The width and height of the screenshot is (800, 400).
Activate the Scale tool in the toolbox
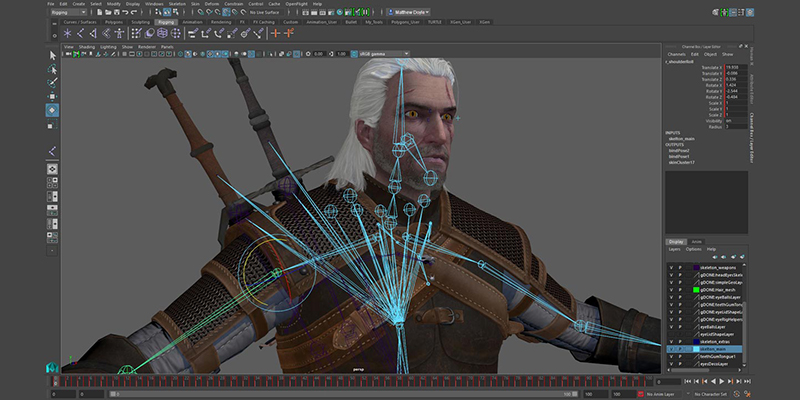(53, 124)
